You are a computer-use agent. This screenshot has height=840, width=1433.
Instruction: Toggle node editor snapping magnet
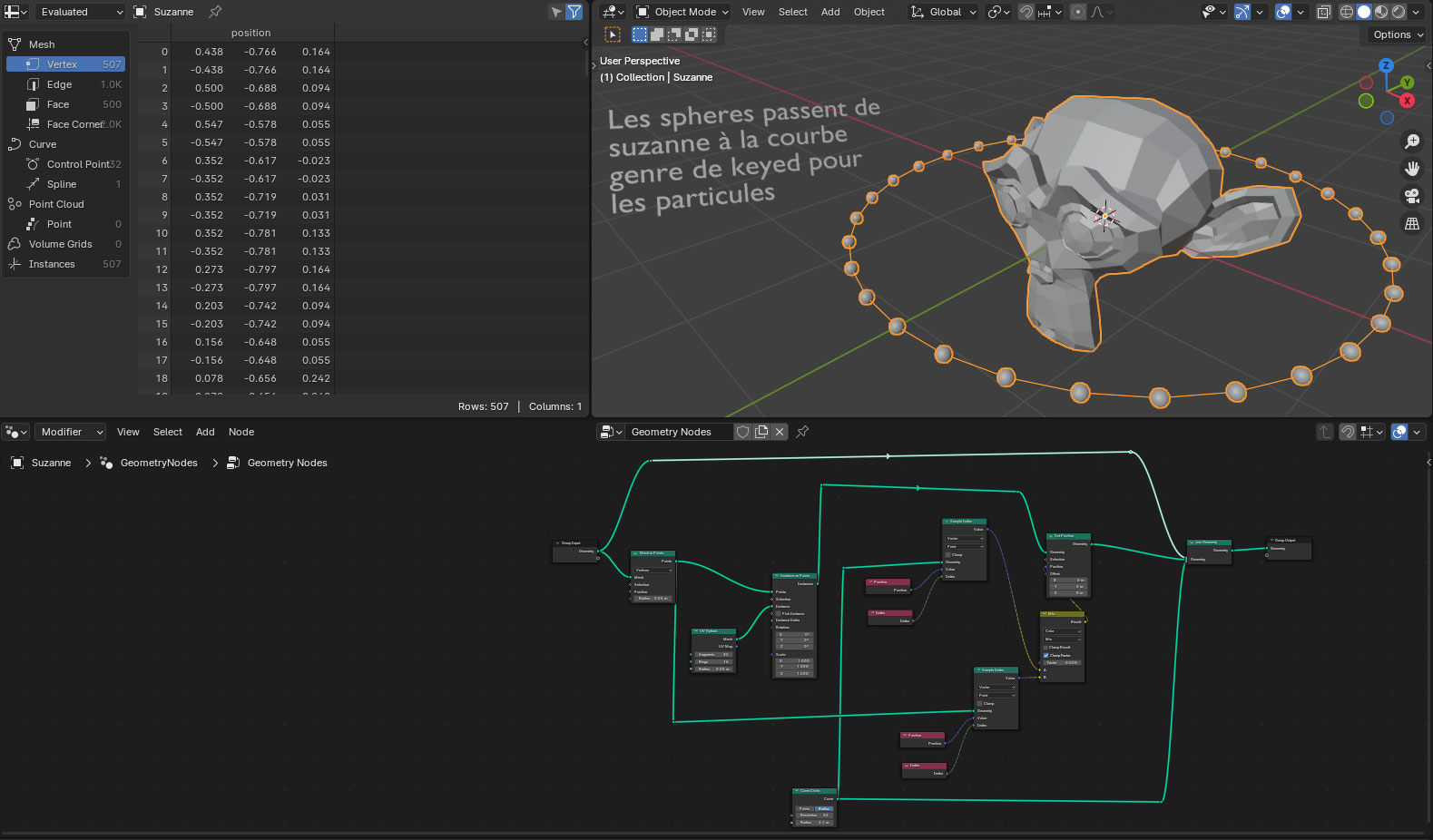point(1348,432)
